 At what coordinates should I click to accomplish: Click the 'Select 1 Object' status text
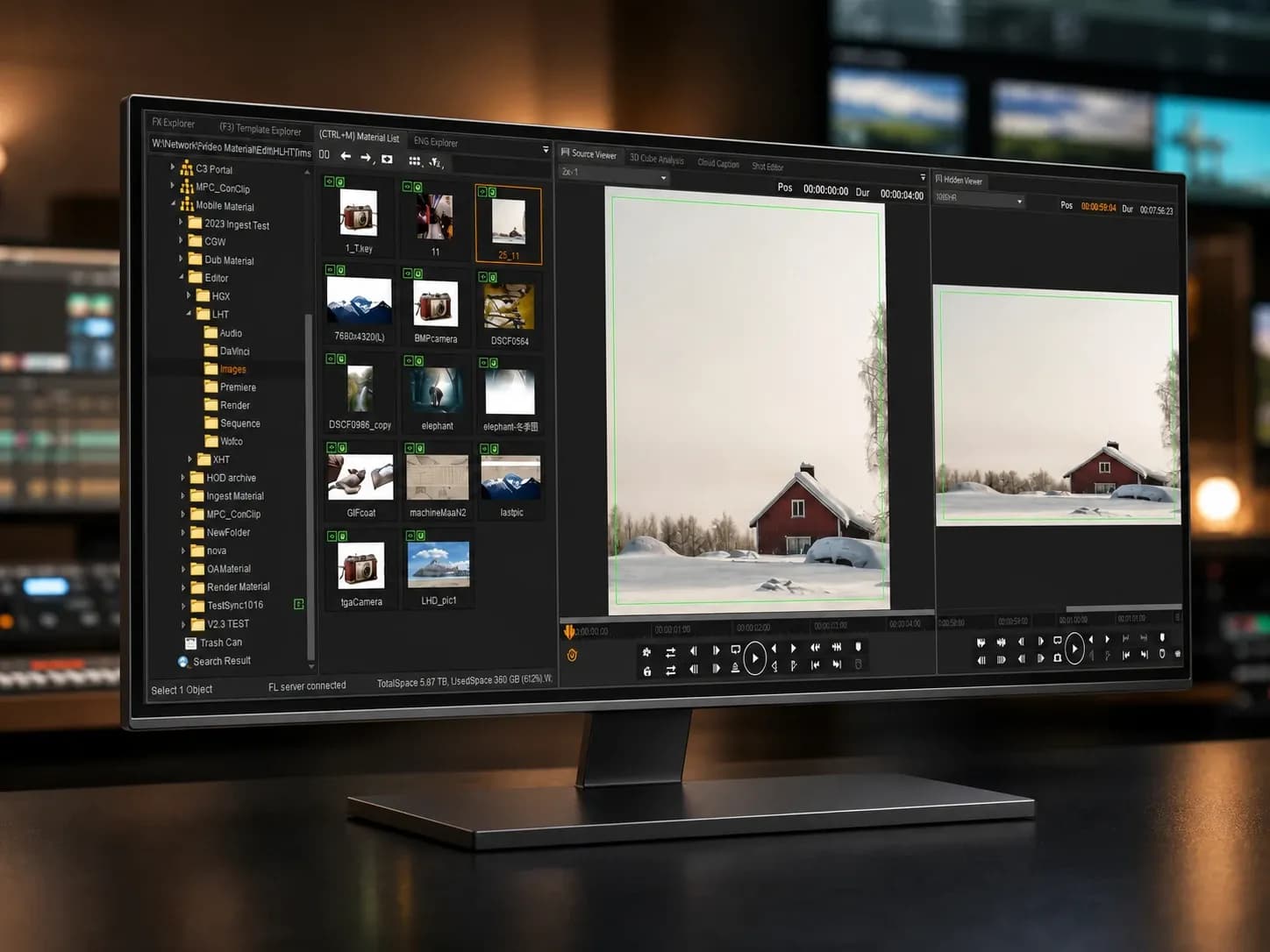pos(182,690)
